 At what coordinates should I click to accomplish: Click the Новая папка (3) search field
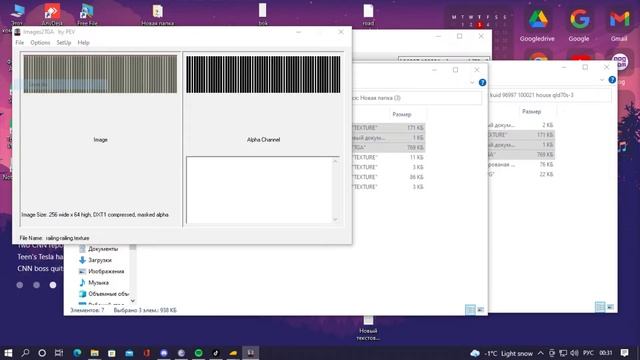click(x=416, y=98)
